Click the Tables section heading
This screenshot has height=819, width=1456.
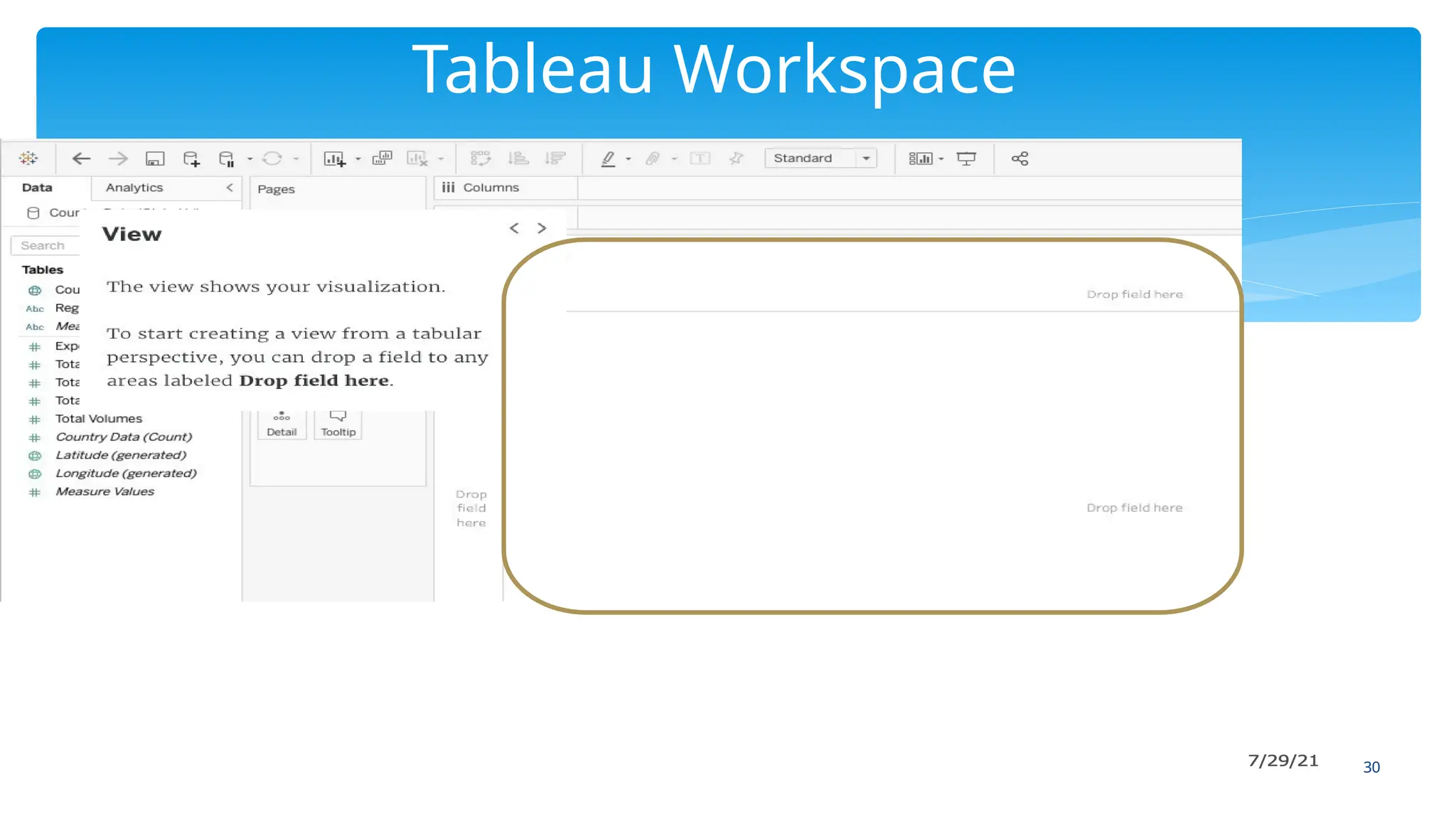43,269
